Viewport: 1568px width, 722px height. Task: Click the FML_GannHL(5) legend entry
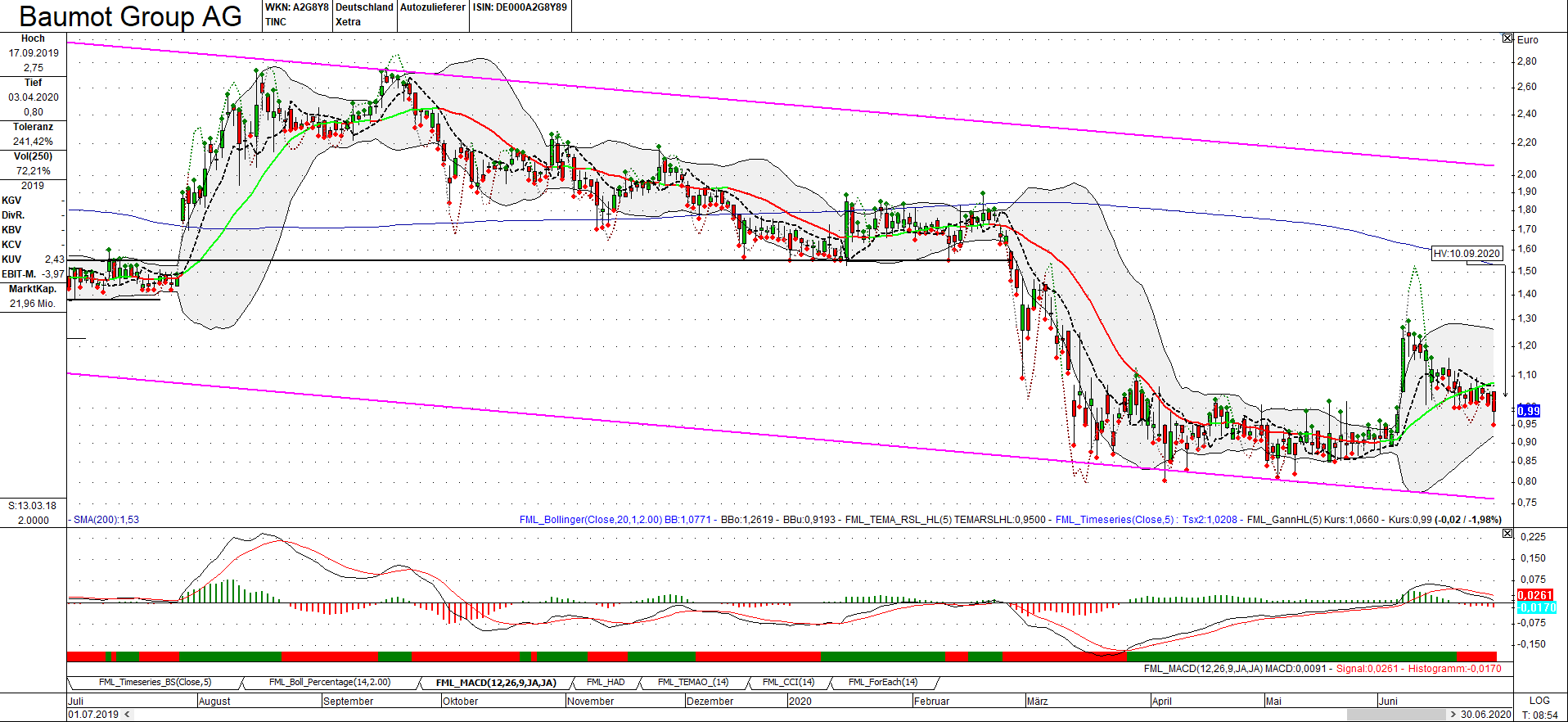click(x=1284, y=520)
